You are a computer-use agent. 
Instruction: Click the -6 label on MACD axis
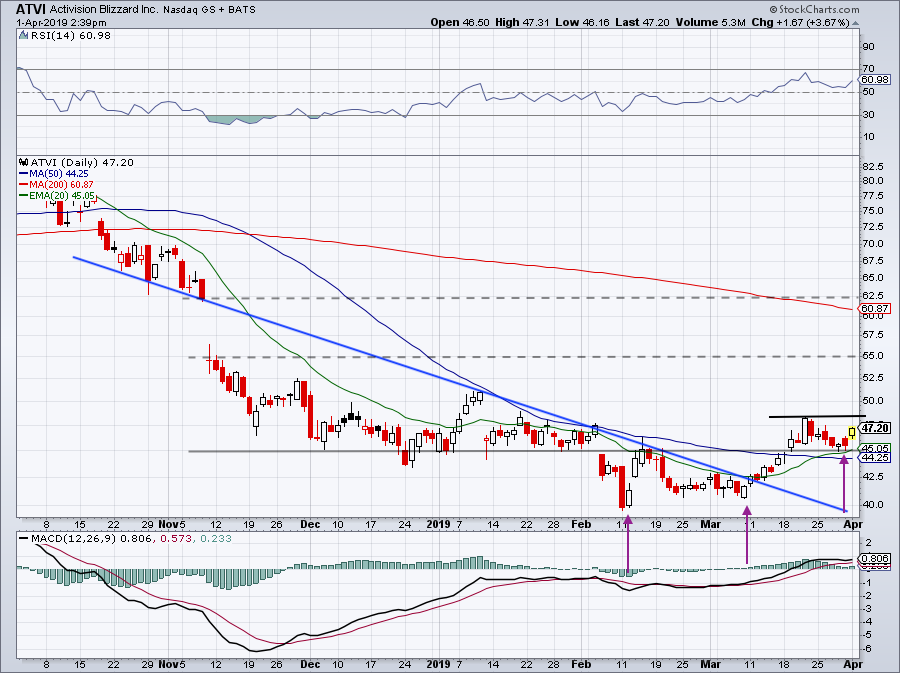coord(868,649)
